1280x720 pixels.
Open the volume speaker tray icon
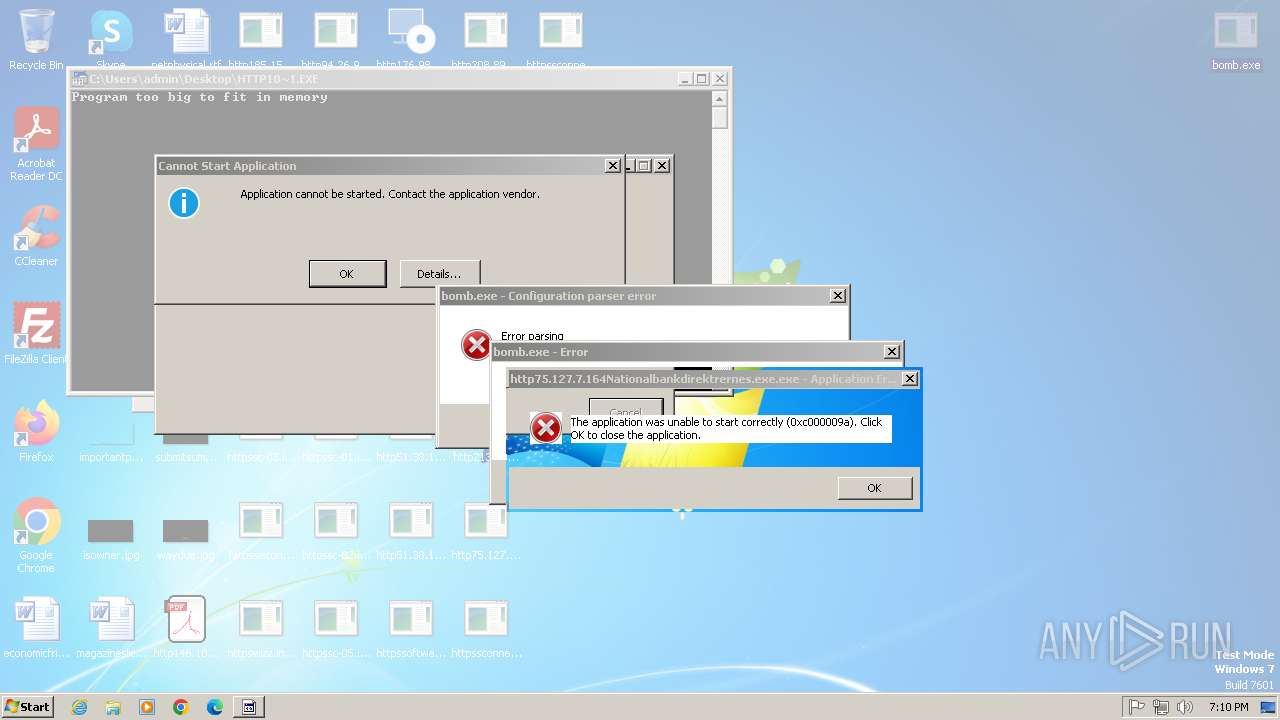tap(1185, 707)
